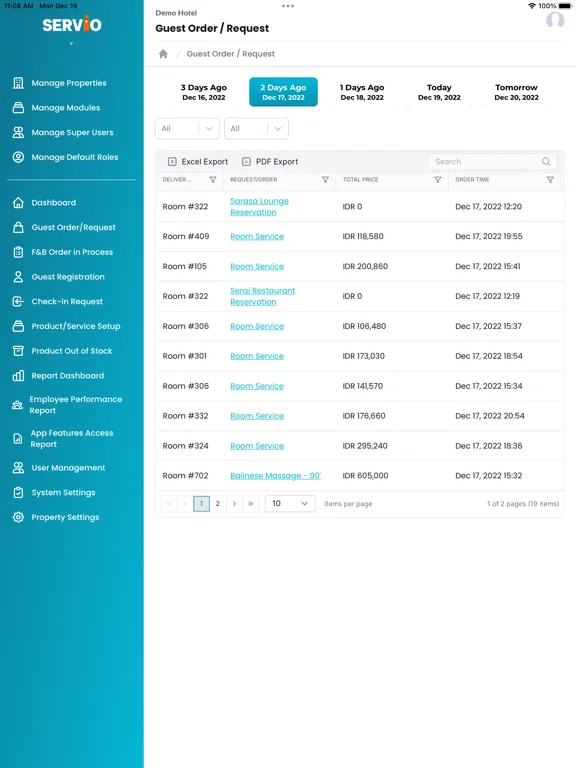Select the 2 Days Ago tab

click(x=283, y=92)
